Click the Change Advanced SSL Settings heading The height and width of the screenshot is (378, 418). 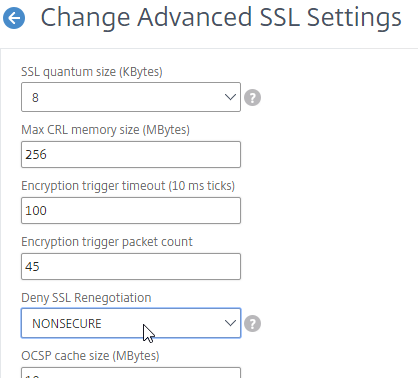pos(221,18)
